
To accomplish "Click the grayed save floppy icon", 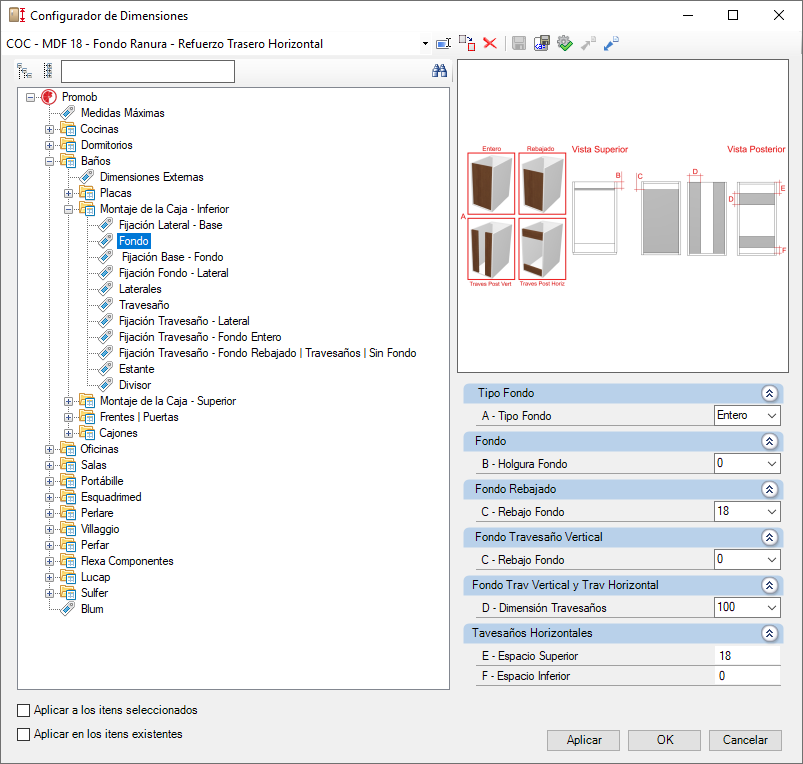I will tap(519, 43).
